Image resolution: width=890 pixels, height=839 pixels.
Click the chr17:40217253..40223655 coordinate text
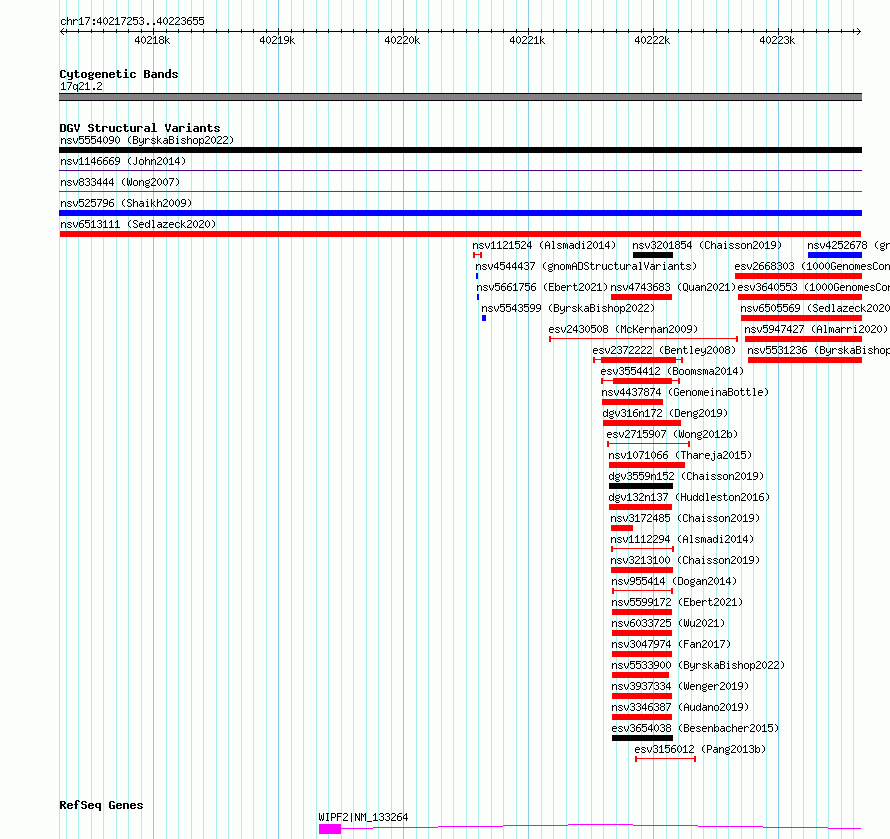(132, 21)
